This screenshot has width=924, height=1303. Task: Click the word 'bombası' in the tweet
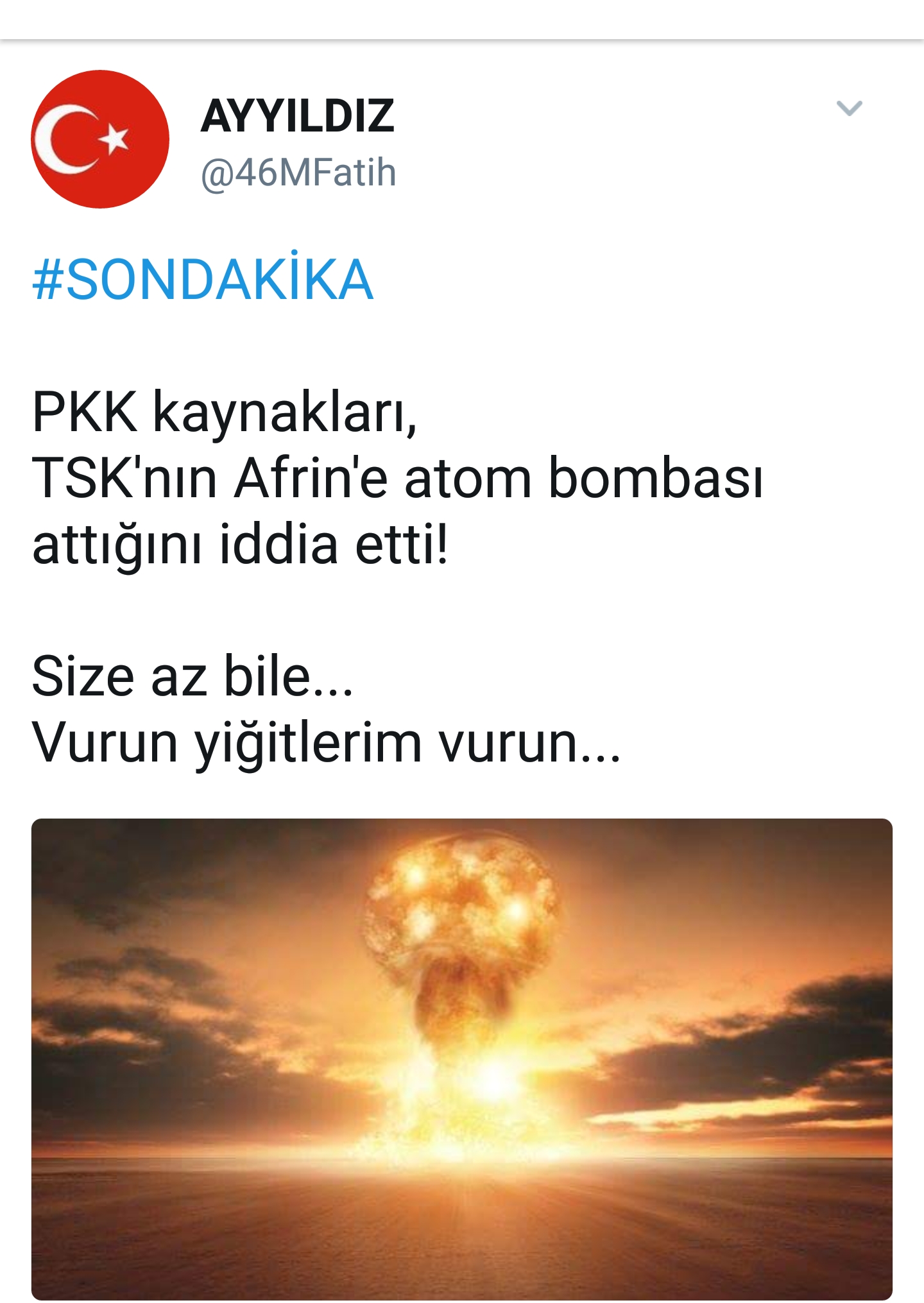click(656, 479)
